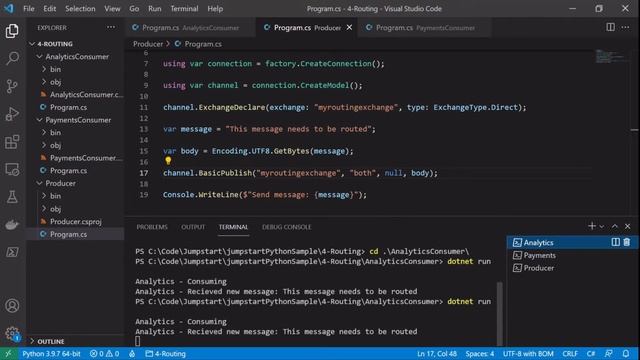Screen dimensions: 640x360
Task: Open the Run and Debug view
Action: point(12,114)
